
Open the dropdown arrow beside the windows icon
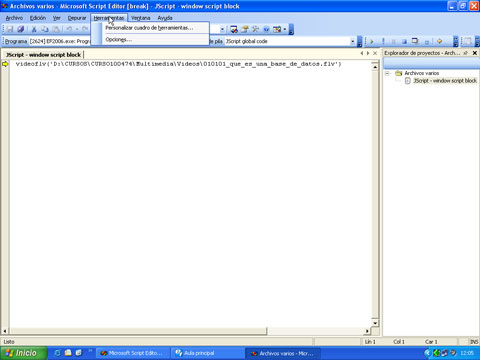285,29
